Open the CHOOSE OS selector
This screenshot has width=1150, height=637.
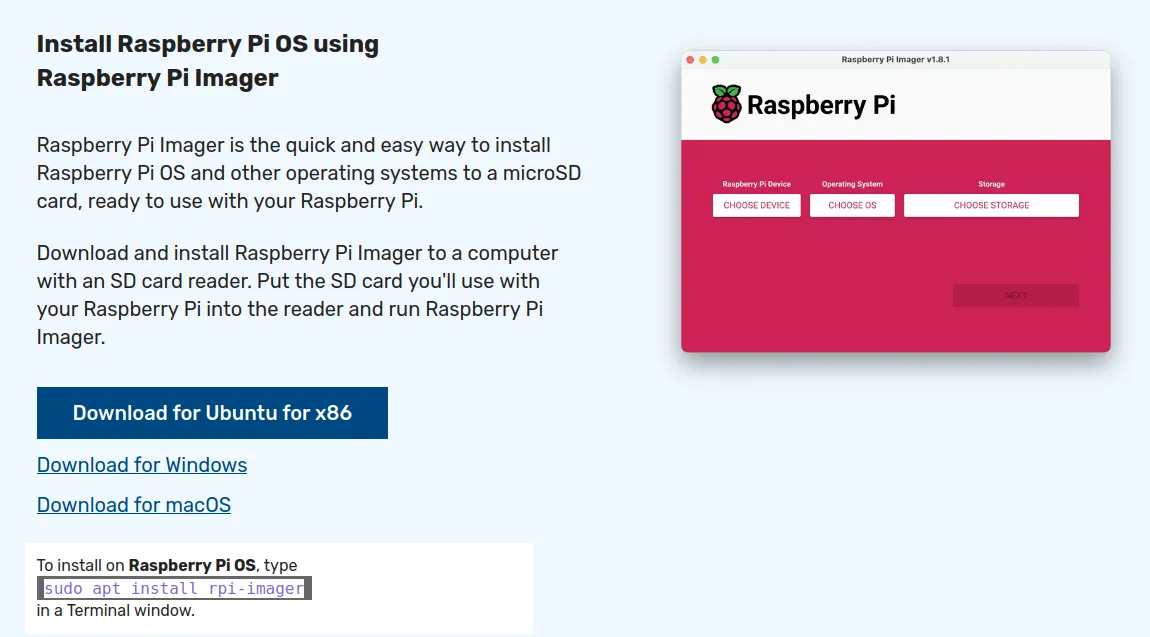coord(852,205)
